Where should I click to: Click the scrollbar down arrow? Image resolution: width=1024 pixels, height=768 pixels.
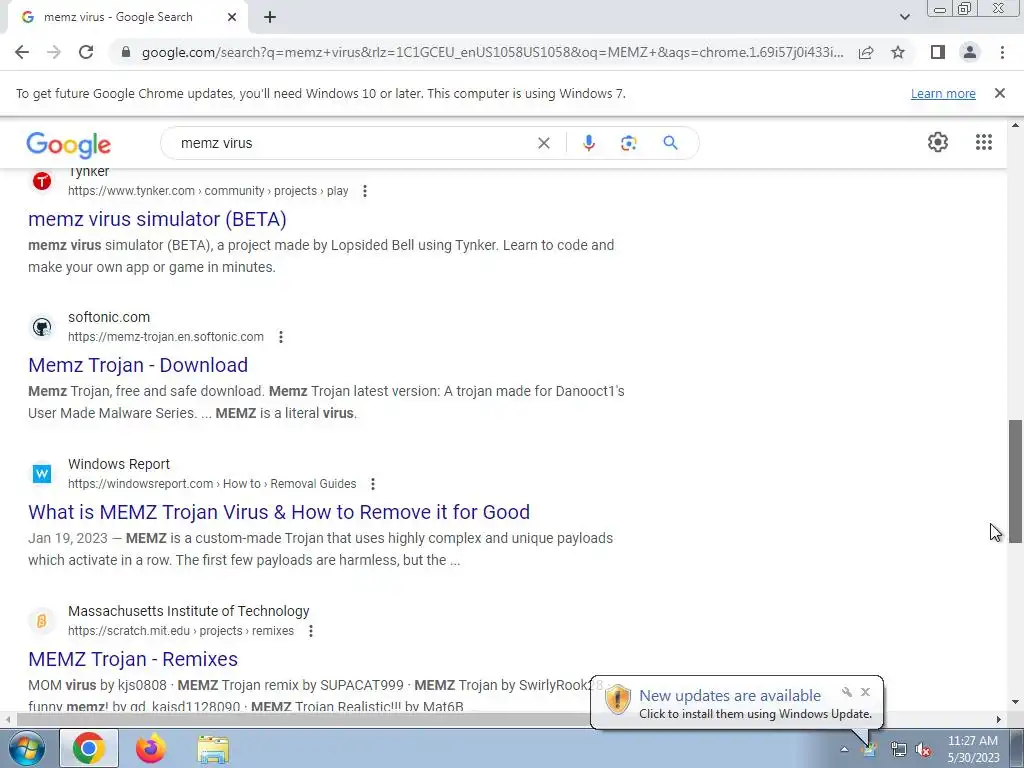[x=1015, y=703]
